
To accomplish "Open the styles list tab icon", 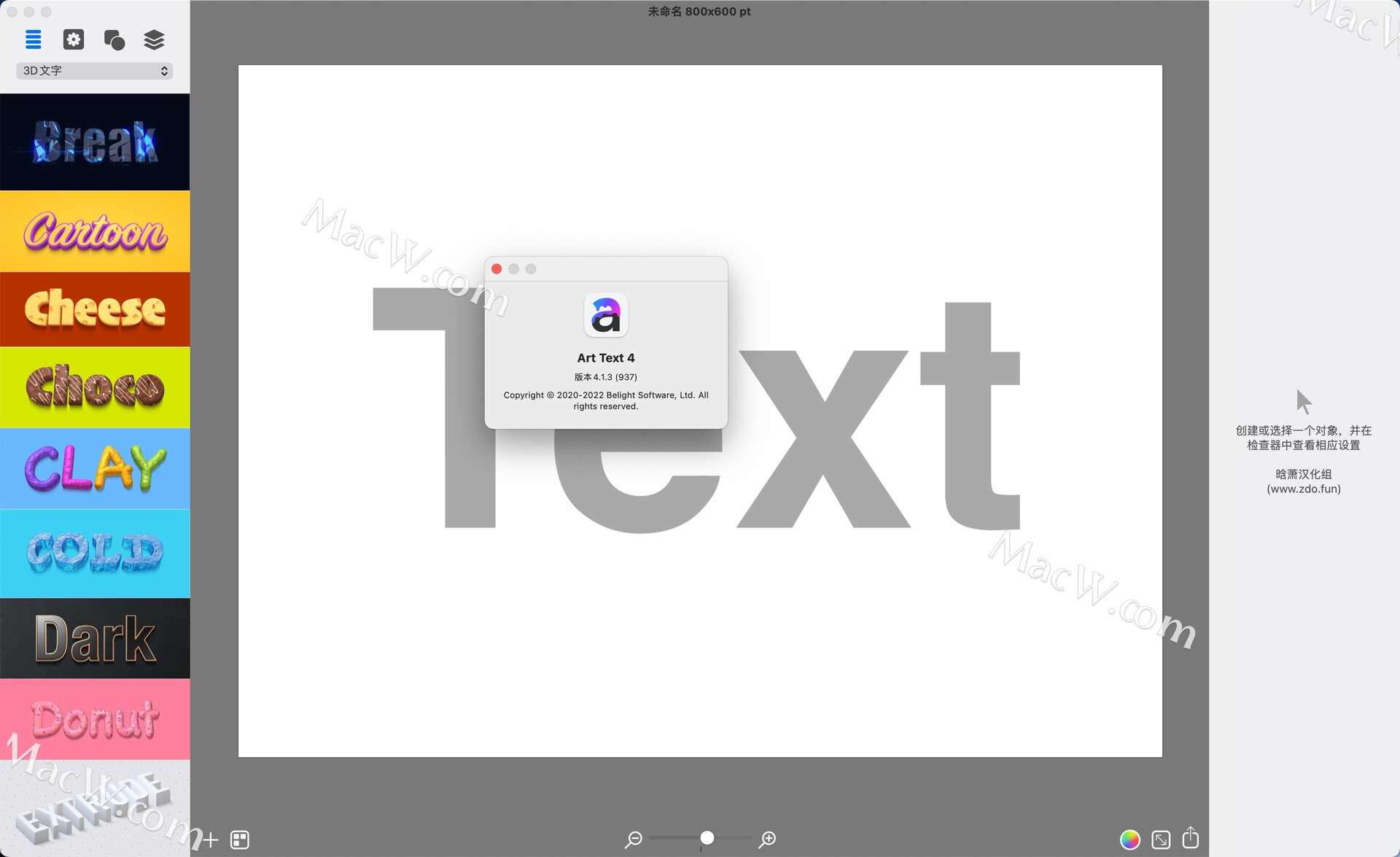I will [34, 39].
